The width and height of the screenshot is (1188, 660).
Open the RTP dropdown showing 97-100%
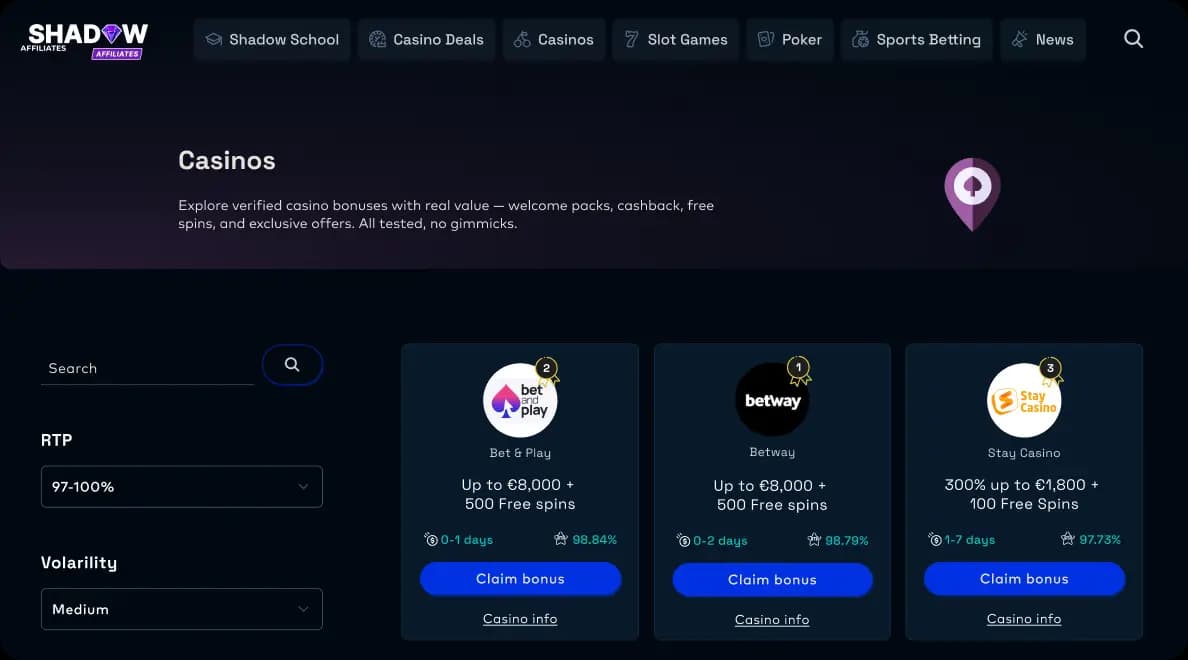tap(181, 486)
